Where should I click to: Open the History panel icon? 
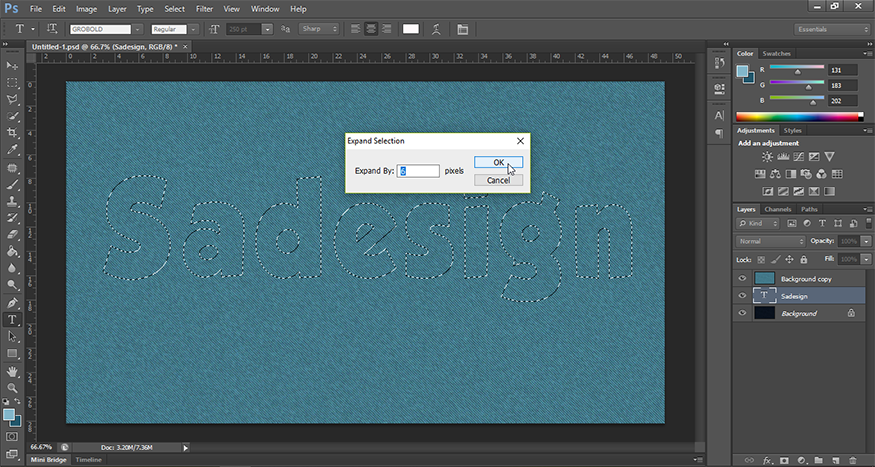719,64
